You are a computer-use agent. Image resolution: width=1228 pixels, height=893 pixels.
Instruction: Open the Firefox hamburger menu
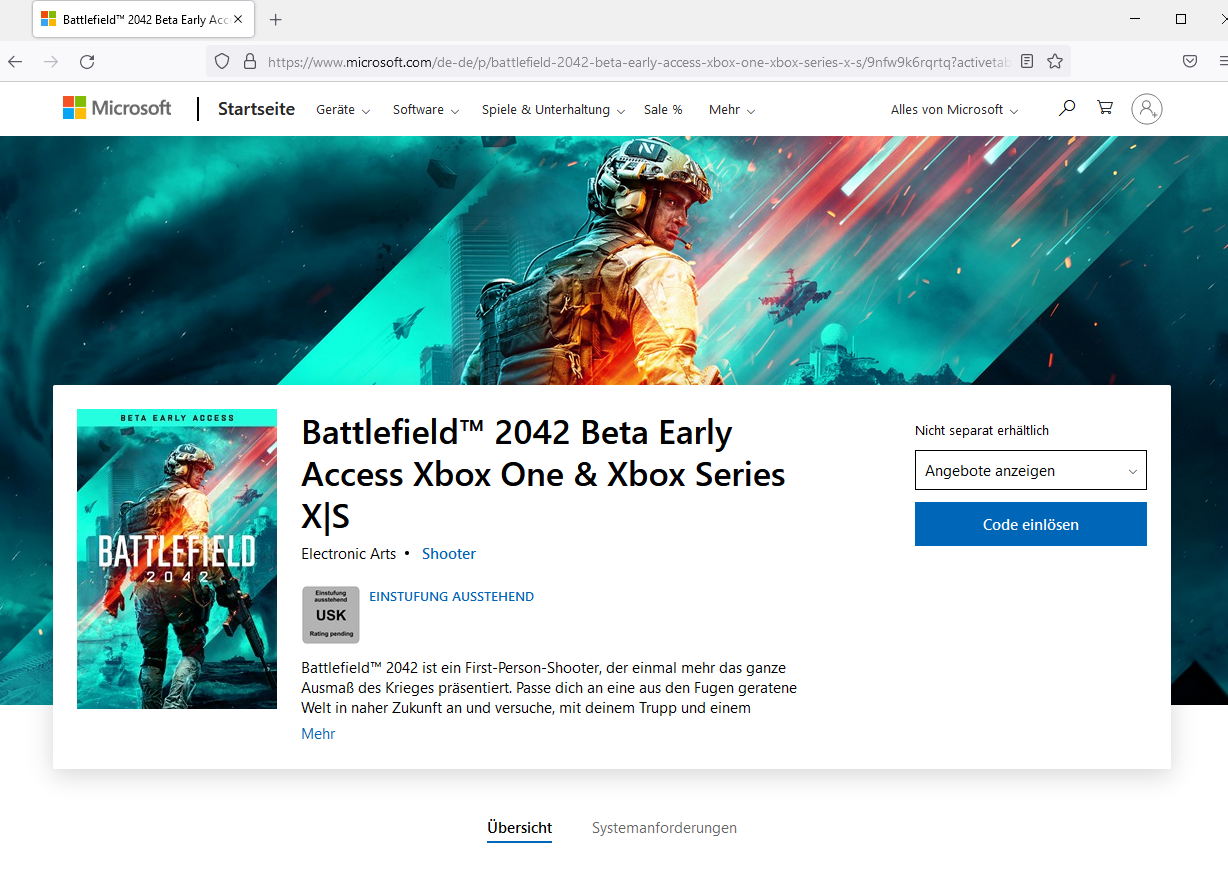1220,61
